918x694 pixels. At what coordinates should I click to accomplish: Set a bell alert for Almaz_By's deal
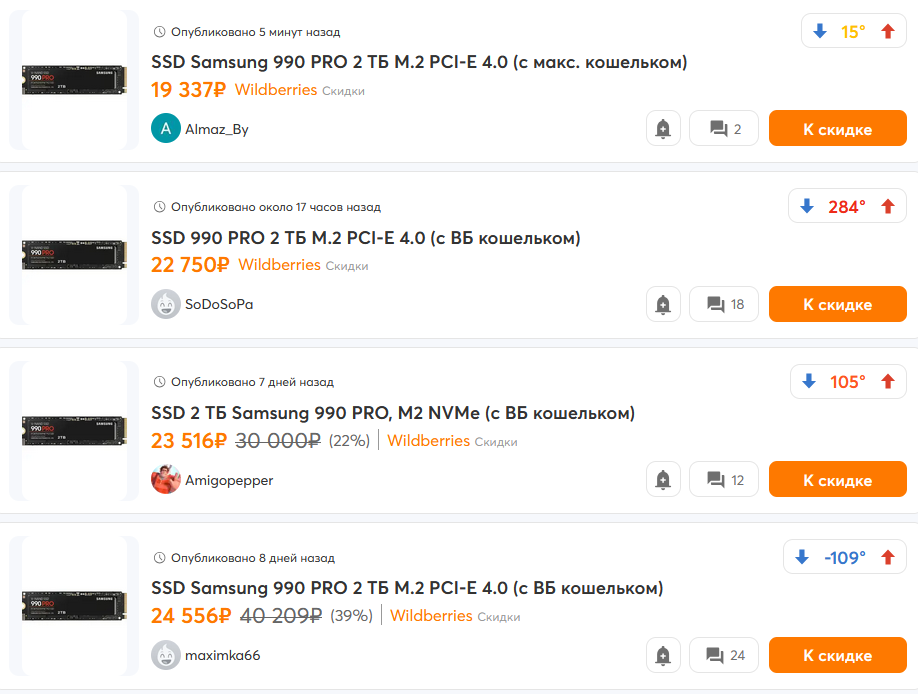pyautogui.click(x=663, y=129)
